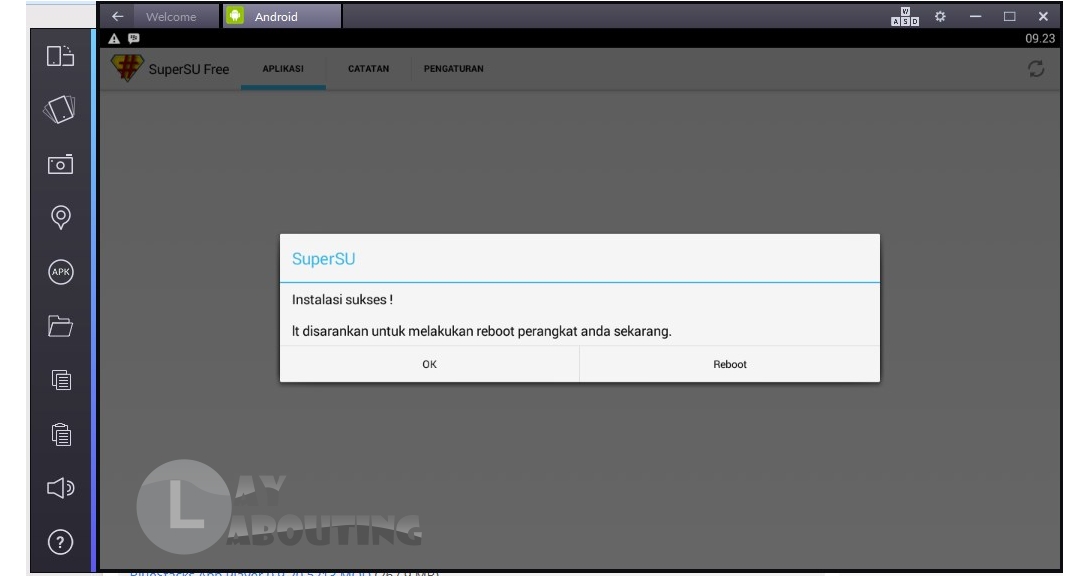Click the warning triangle status icon
The width and height of the screenshot is (1090, 578).
click(114, 39)
